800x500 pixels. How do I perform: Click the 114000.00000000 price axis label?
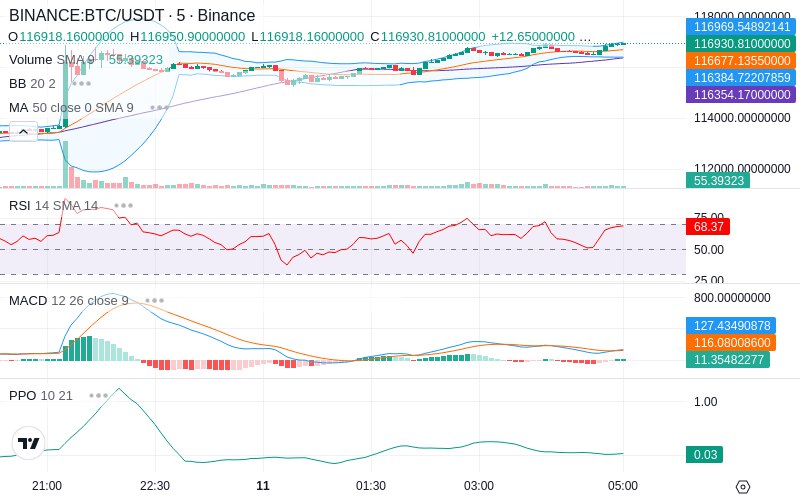click(x=742, y=118)
